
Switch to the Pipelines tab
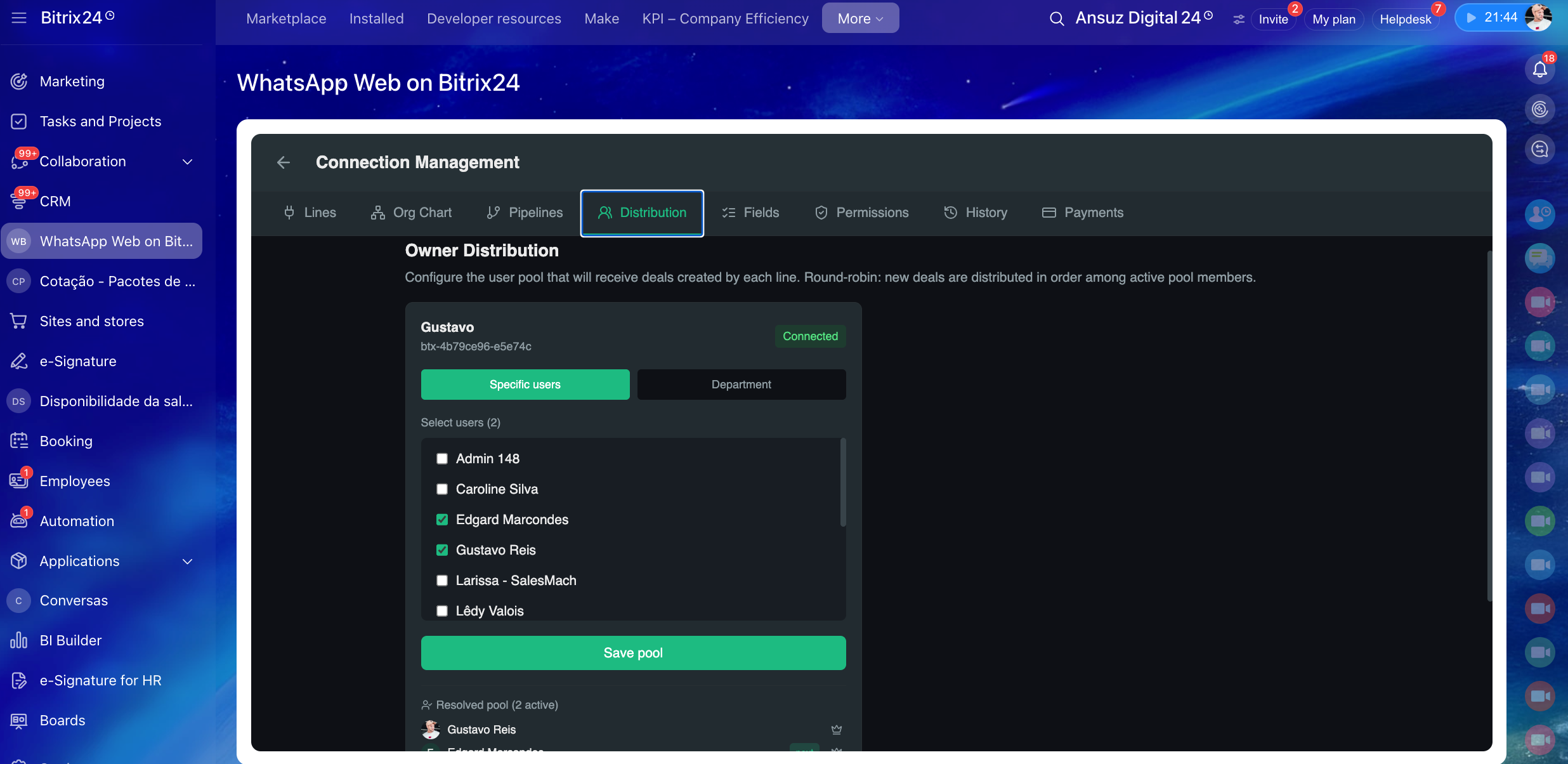click(525, 213)
